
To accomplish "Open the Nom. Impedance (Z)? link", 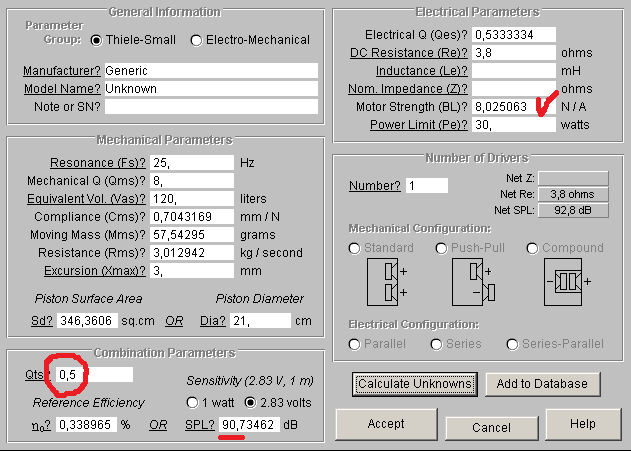I will click(408, 89).
